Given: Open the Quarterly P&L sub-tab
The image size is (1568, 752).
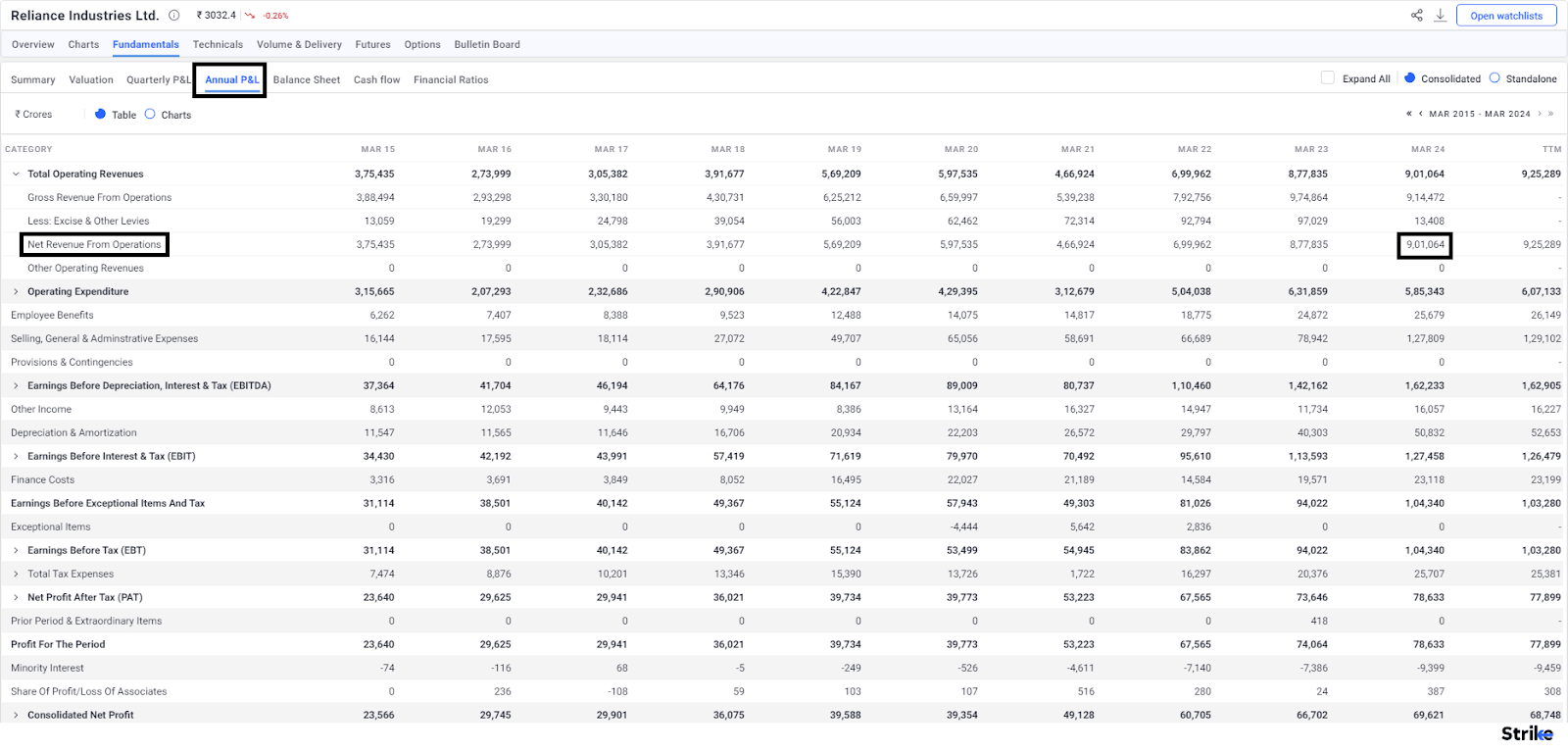Looking at the screenshot, I should click(159, 79).
